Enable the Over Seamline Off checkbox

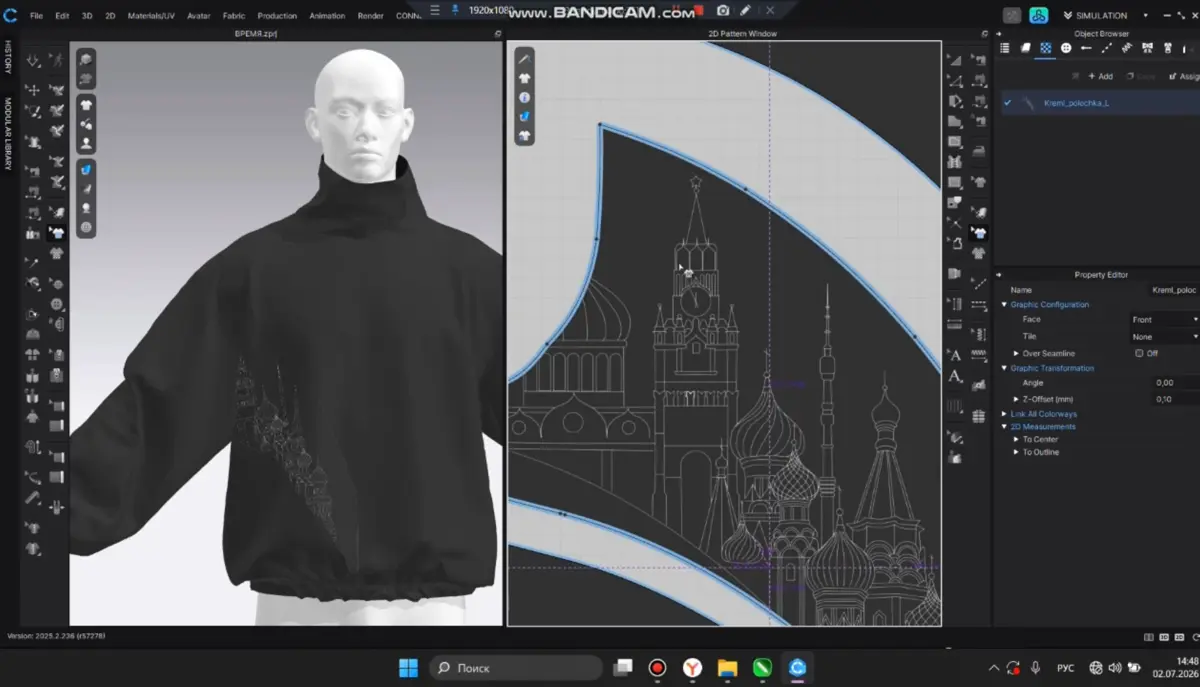point(1139,354)
